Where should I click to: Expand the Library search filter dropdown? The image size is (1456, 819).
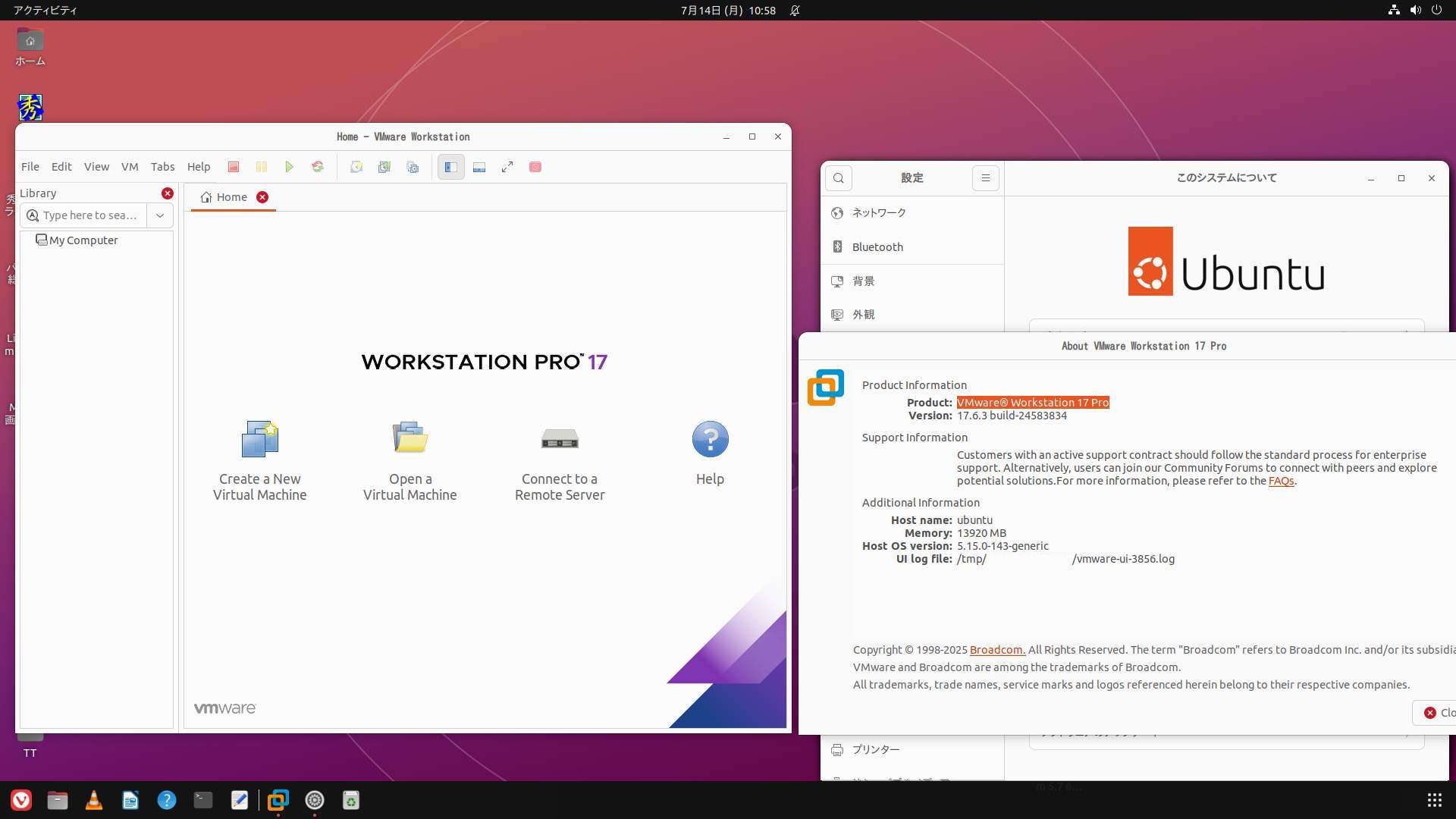[x=160, y=215]
